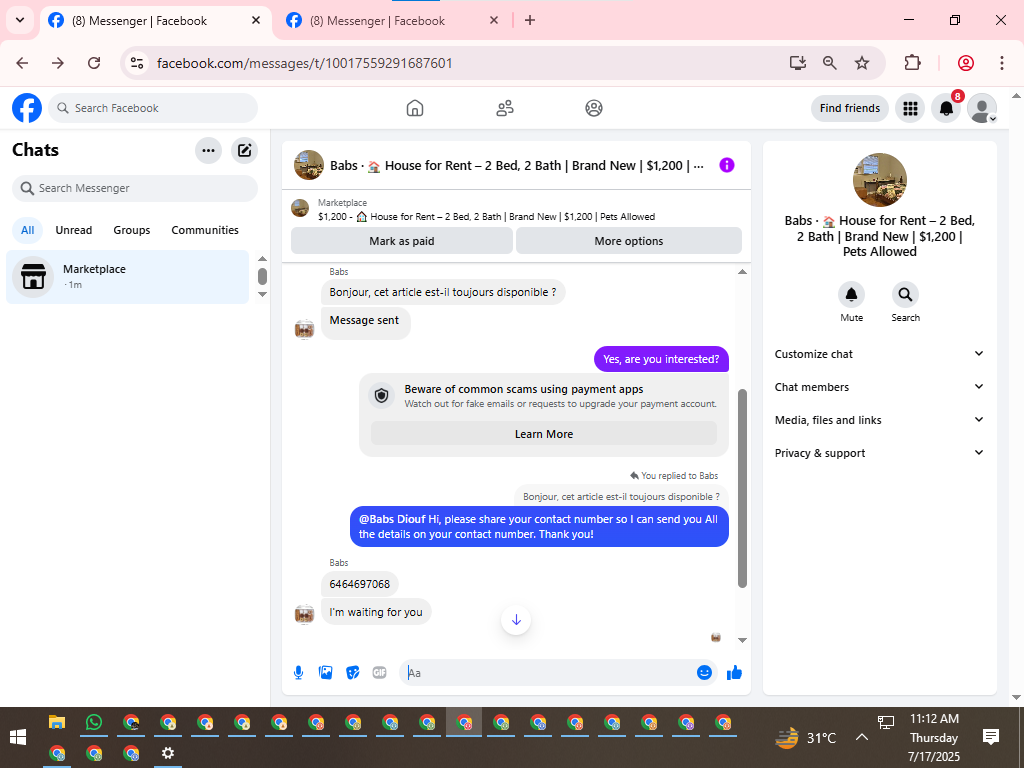1024x768 pixels.
Task: Choose a sticker icon in composer
Action: [x=353, y=673]
